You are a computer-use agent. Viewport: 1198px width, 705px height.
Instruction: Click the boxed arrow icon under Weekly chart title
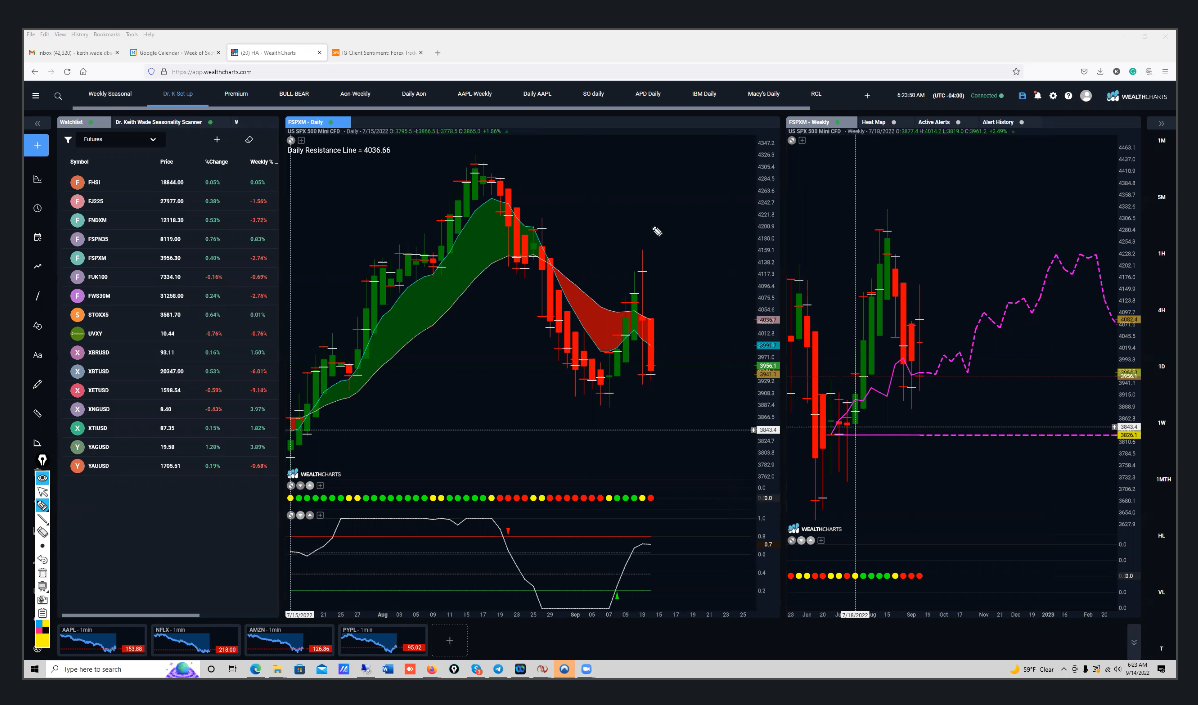coord(801,141)
